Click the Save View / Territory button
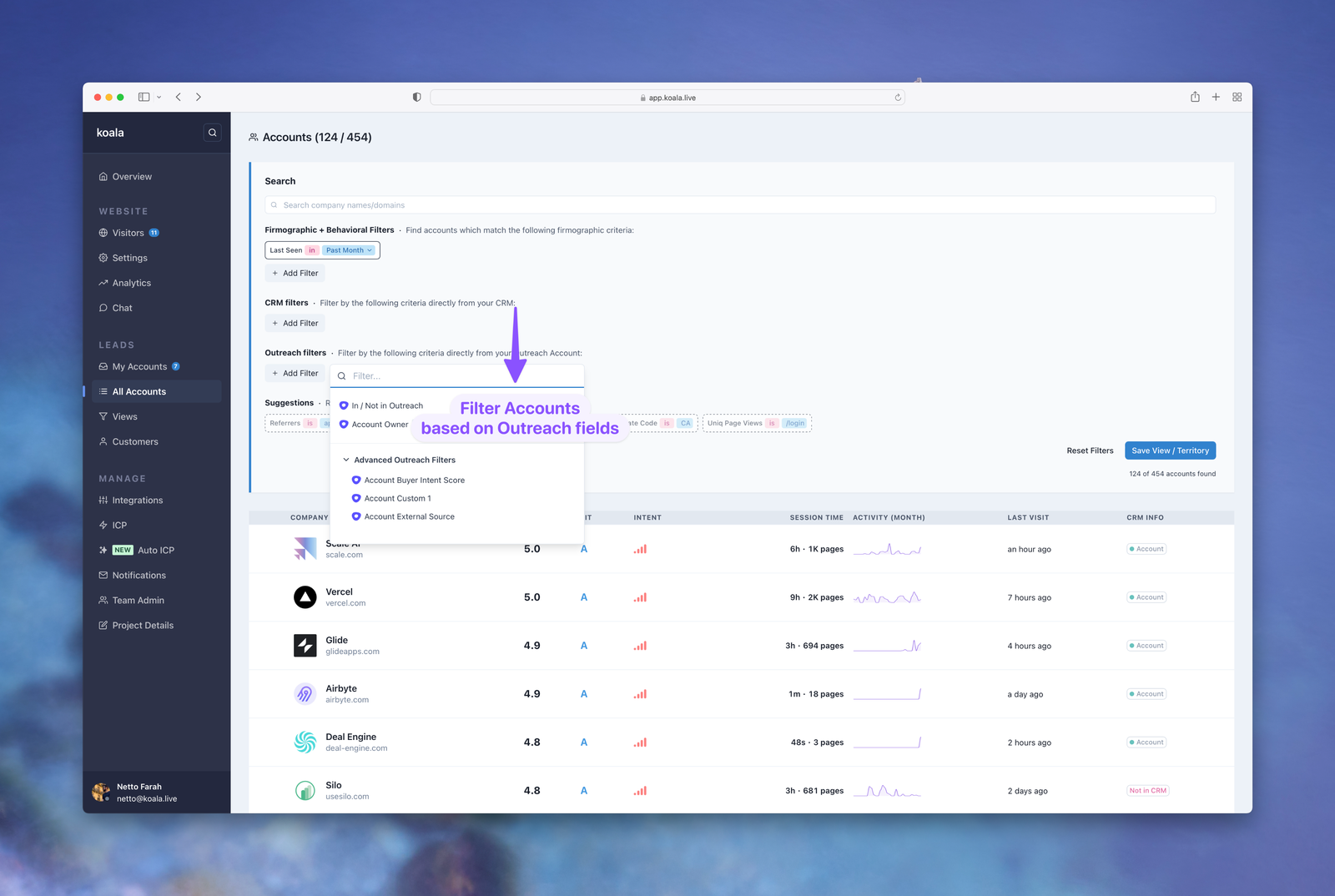Image resolution: width=1335 pixels, height=896 pixels. 1170,451
